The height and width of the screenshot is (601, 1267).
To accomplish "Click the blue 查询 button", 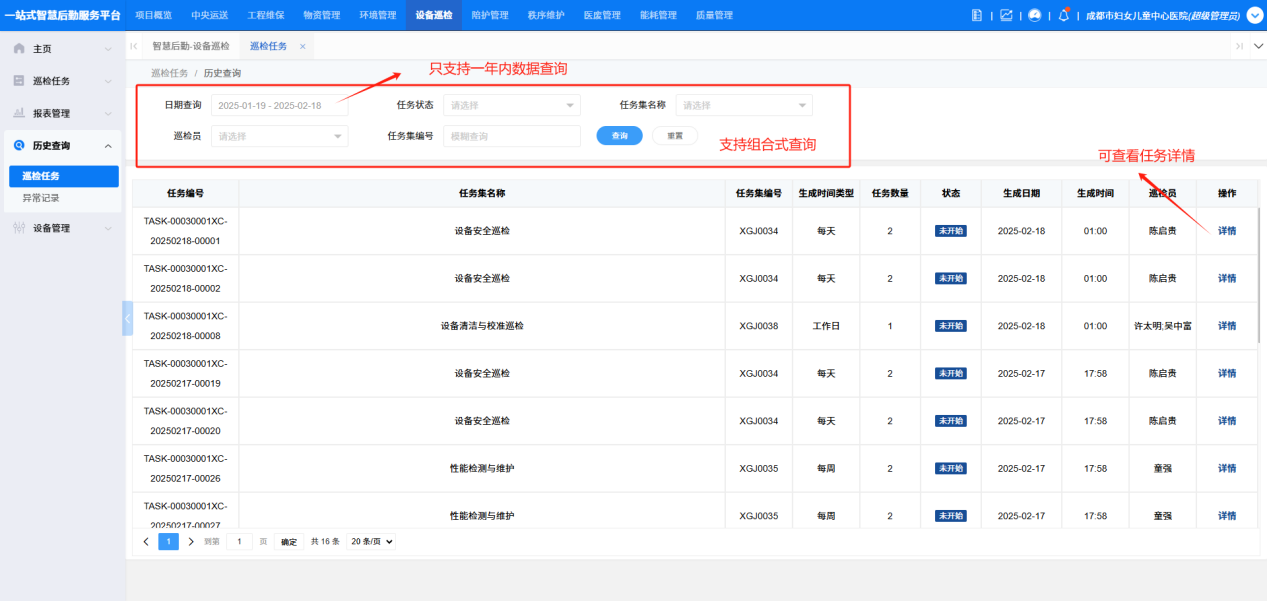I will click(x=619, y=135).
